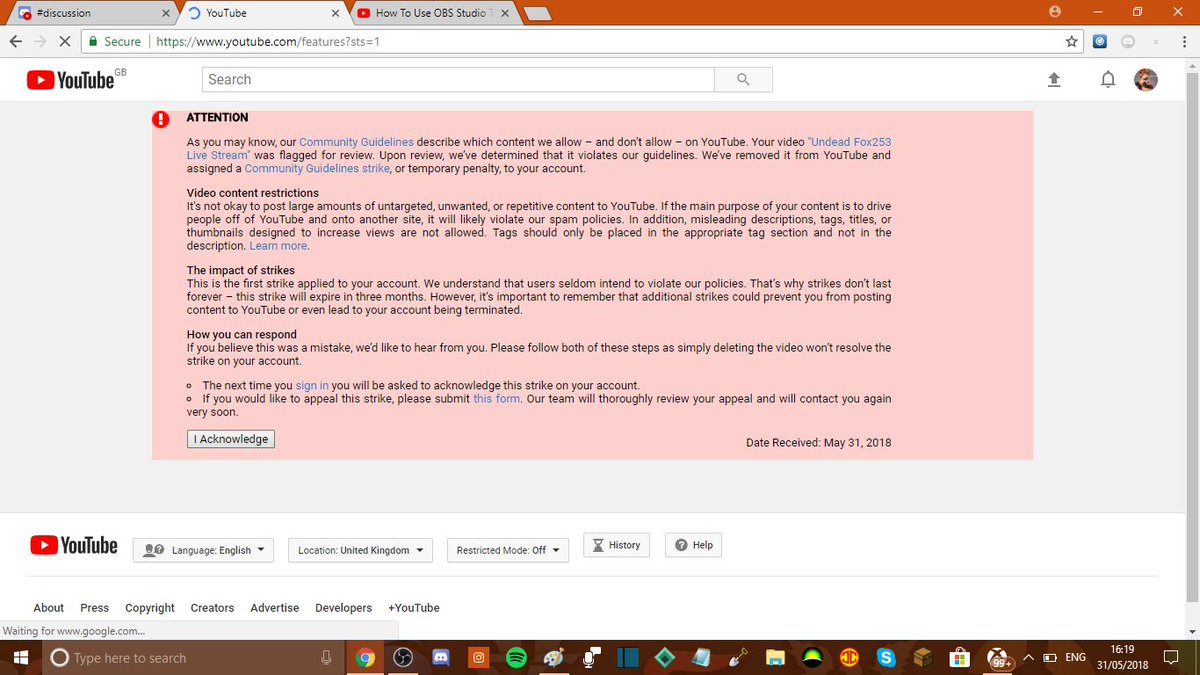1200x675 pixels.
Task: Click the search magnifier button
Action: click(x=743, y=80)
